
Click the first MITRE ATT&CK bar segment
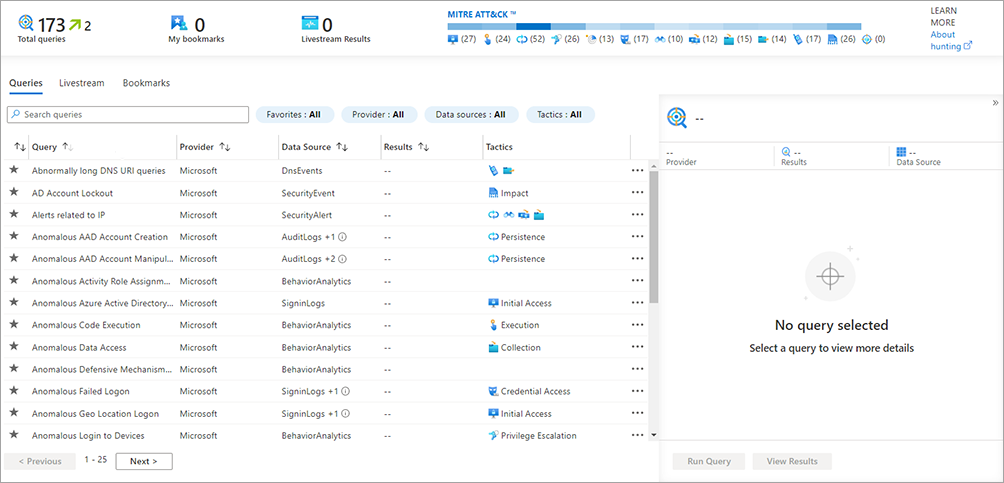(465, 26)
